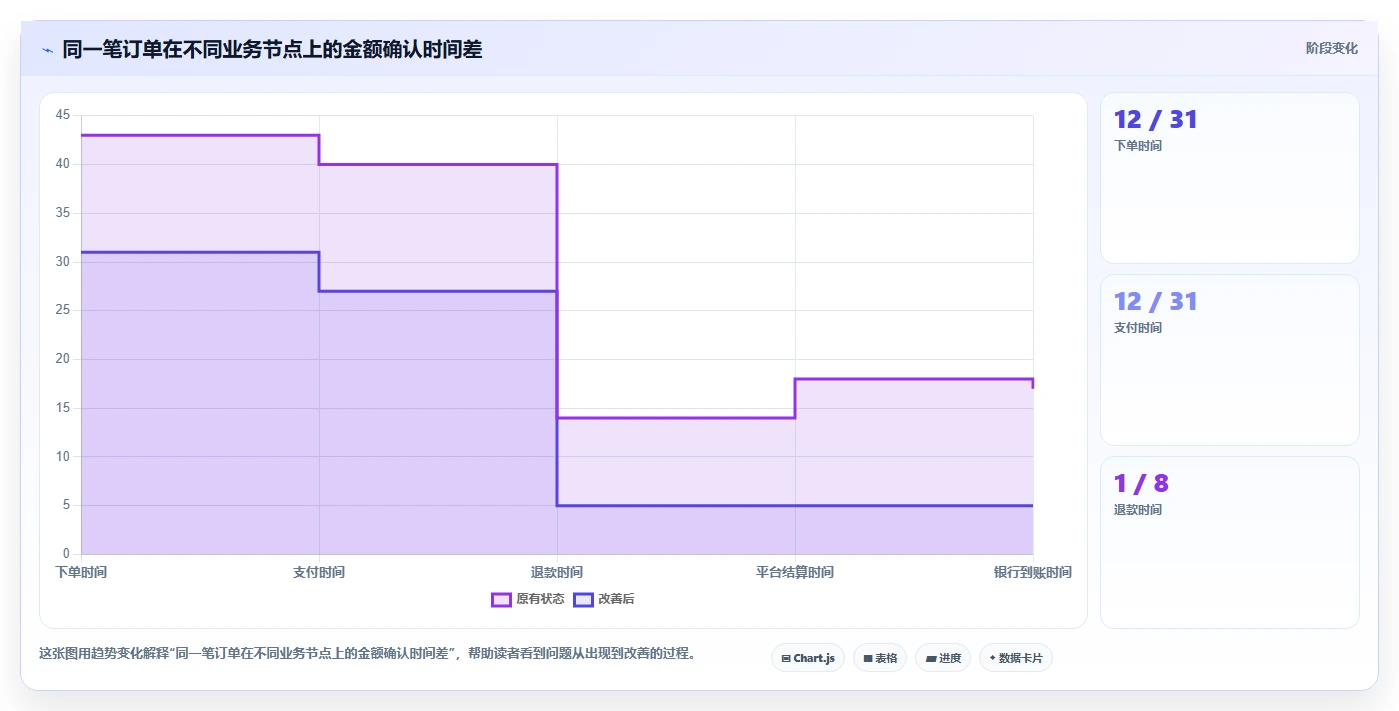
Task: Click the chart title heading text
Action: point(272,49)
